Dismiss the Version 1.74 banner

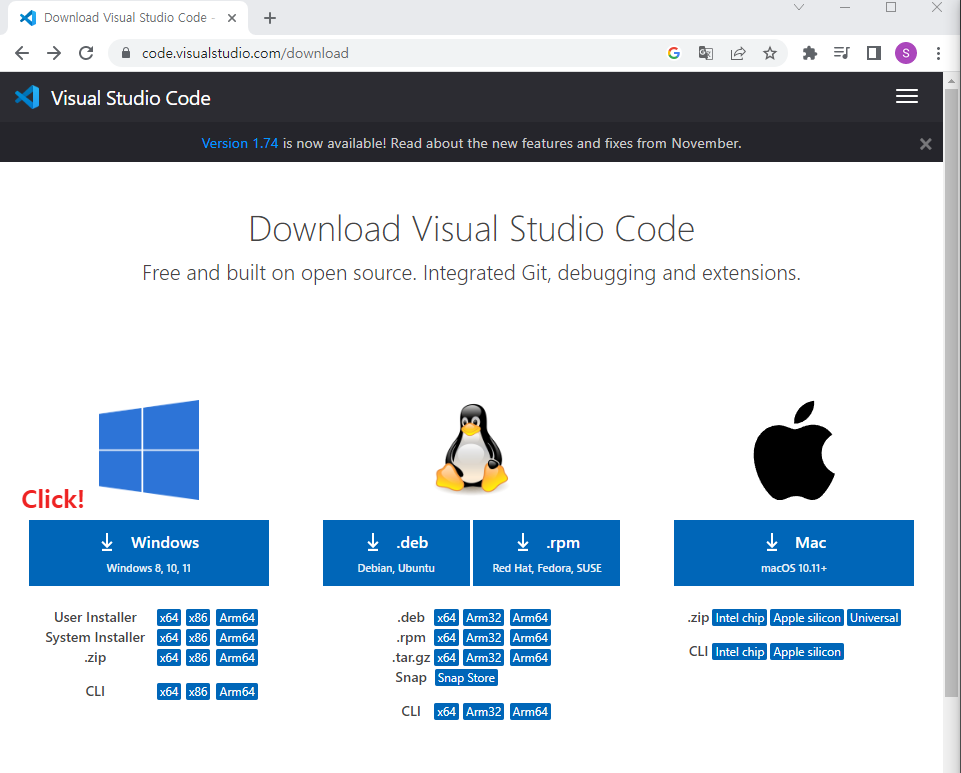pyautogui.click(x=925, y=143)
